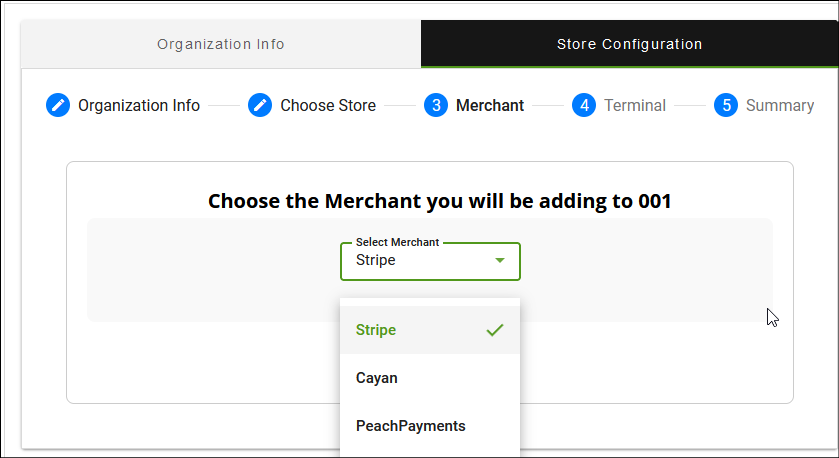The width and height of the screenshot is (839, 458).
Task: Jump to the Choose Store step label
Action: (x=328, y=105)
